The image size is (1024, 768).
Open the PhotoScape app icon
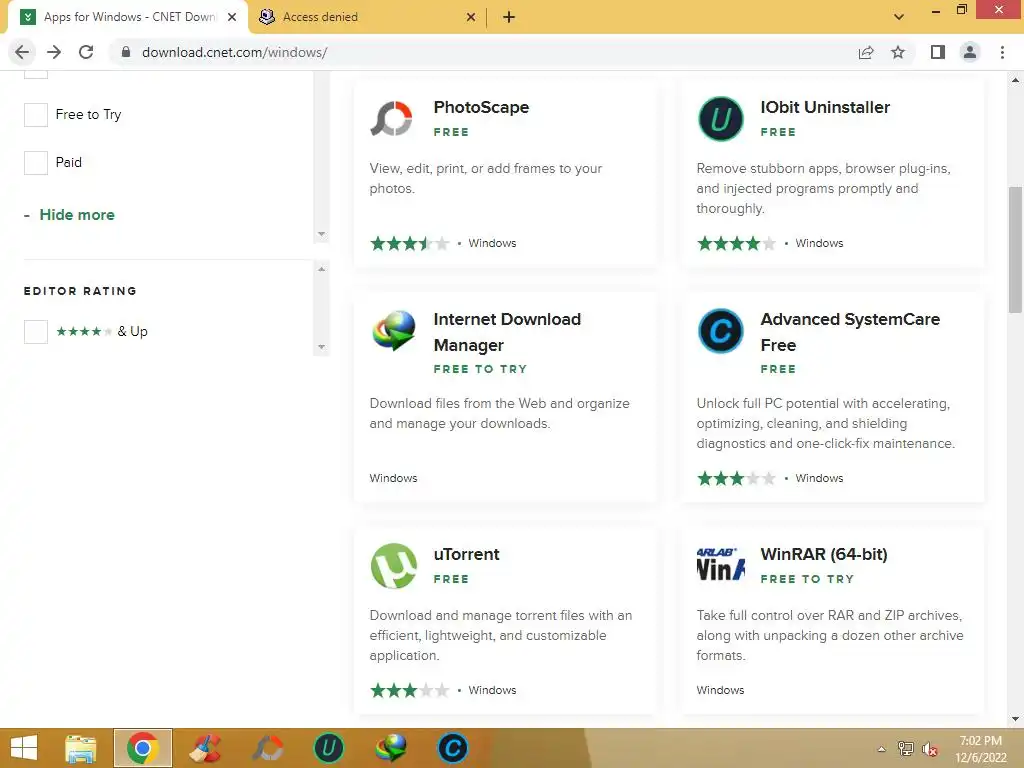point(392,119)
